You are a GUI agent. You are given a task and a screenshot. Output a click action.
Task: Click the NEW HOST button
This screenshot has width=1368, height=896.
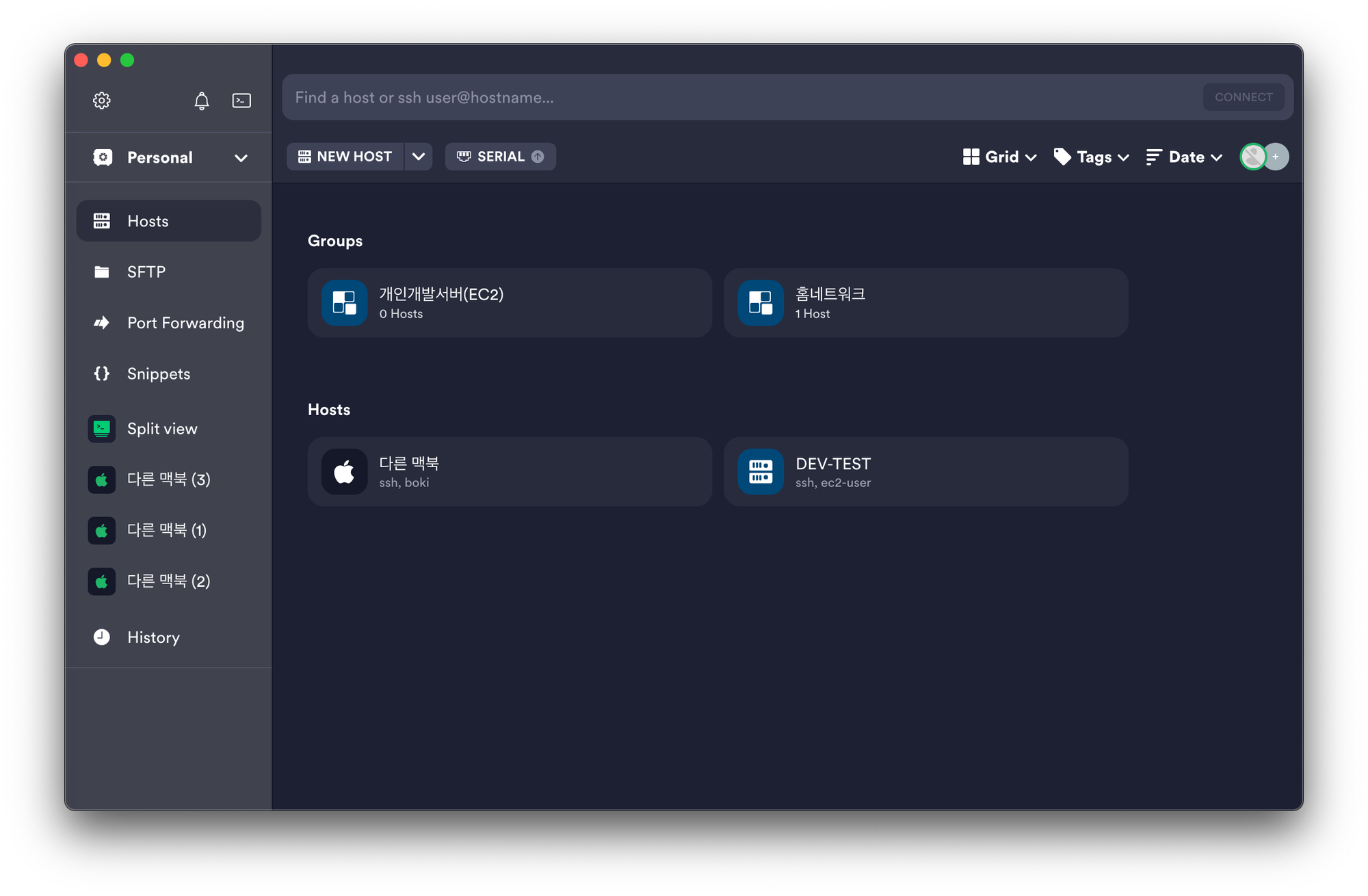(x=345, y=157)
